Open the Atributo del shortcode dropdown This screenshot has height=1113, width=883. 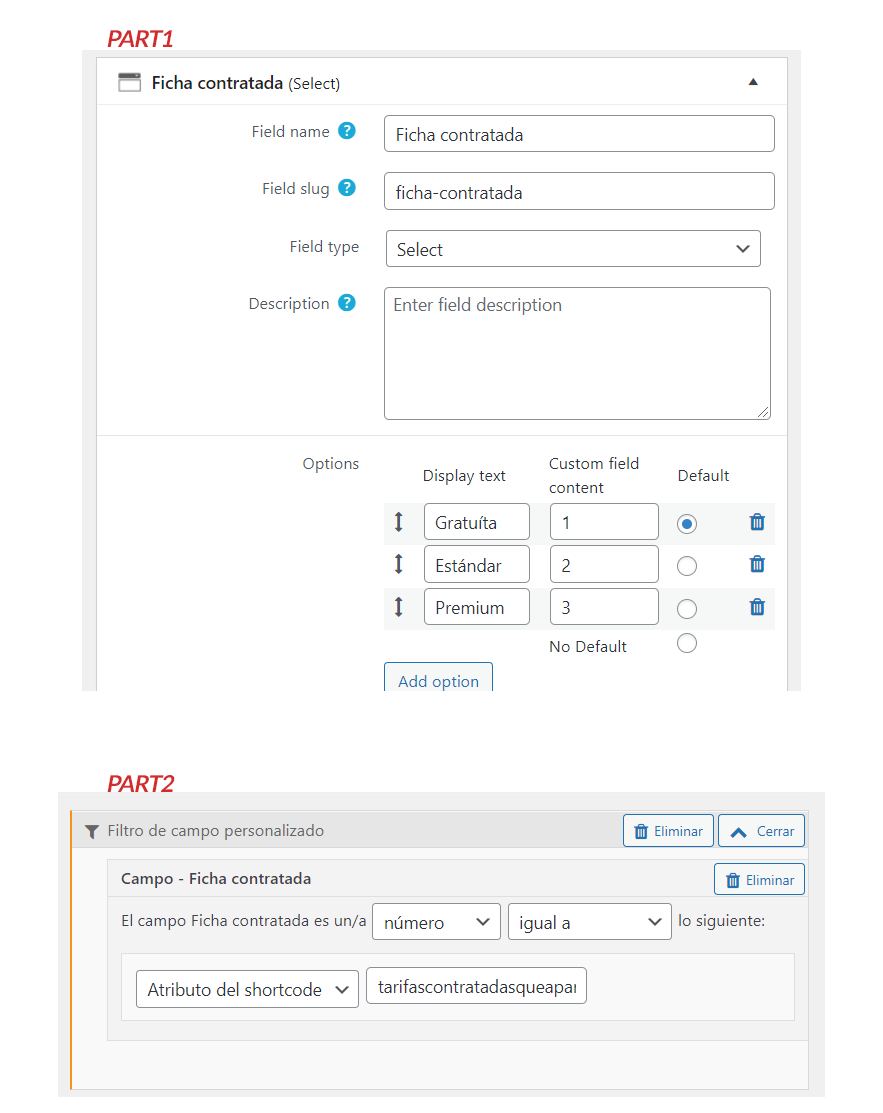tap(247, 989)
